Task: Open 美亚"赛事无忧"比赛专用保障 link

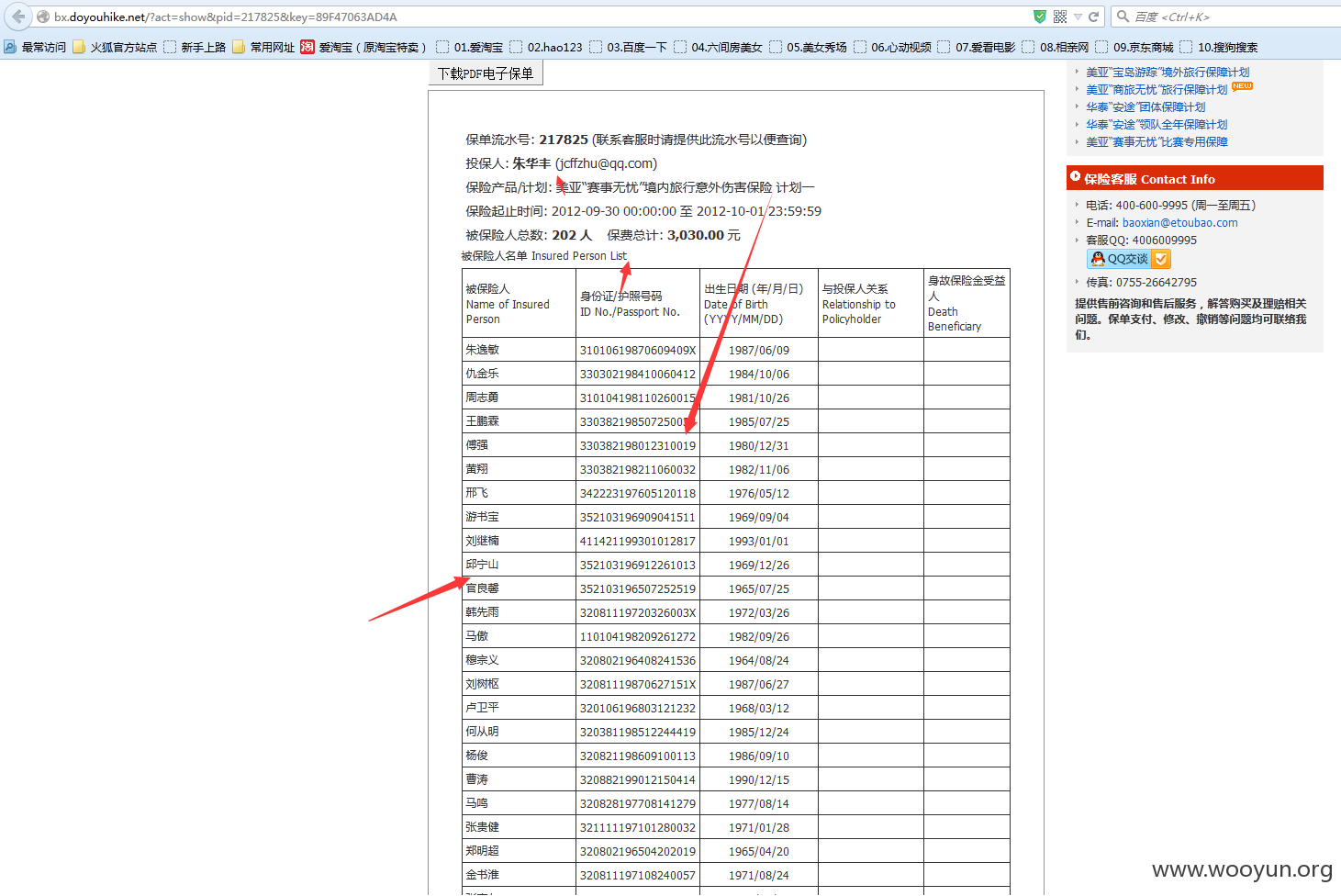Action: click(1157, 141)
